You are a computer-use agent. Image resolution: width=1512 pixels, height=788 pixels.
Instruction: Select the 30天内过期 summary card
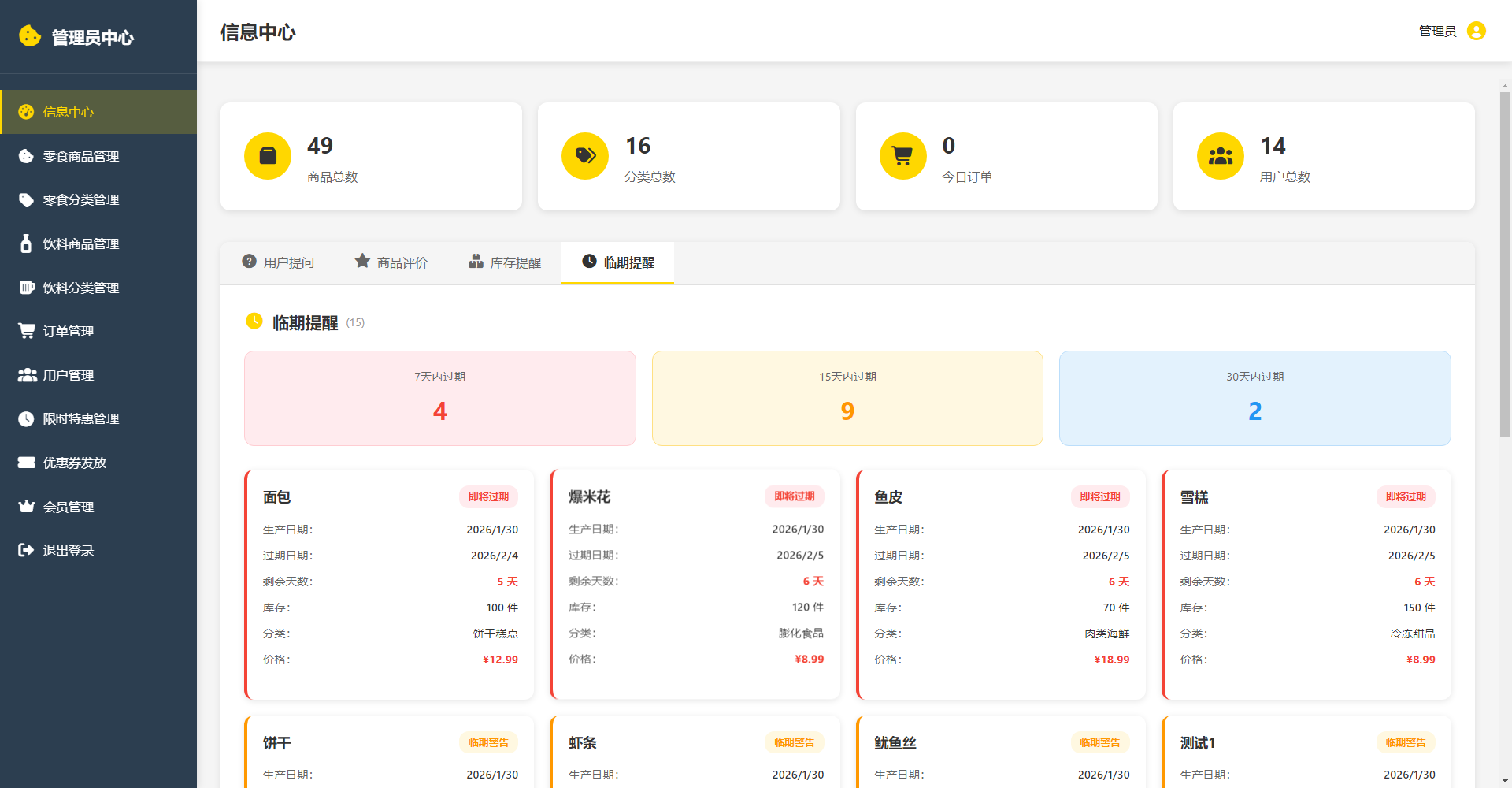(x=1254, y=398)
